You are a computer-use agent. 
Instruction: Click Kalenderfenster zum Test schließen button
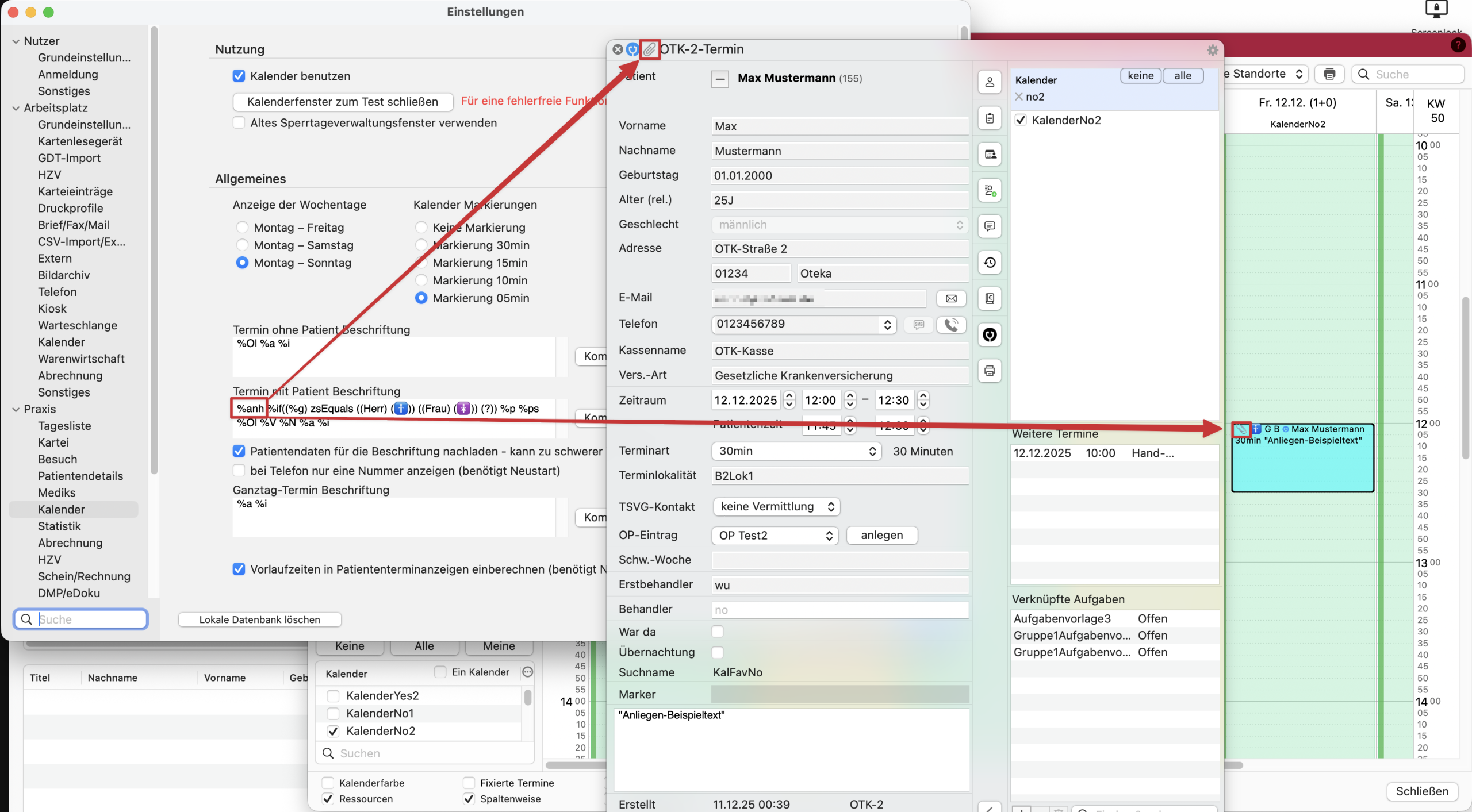click(343, 102)
